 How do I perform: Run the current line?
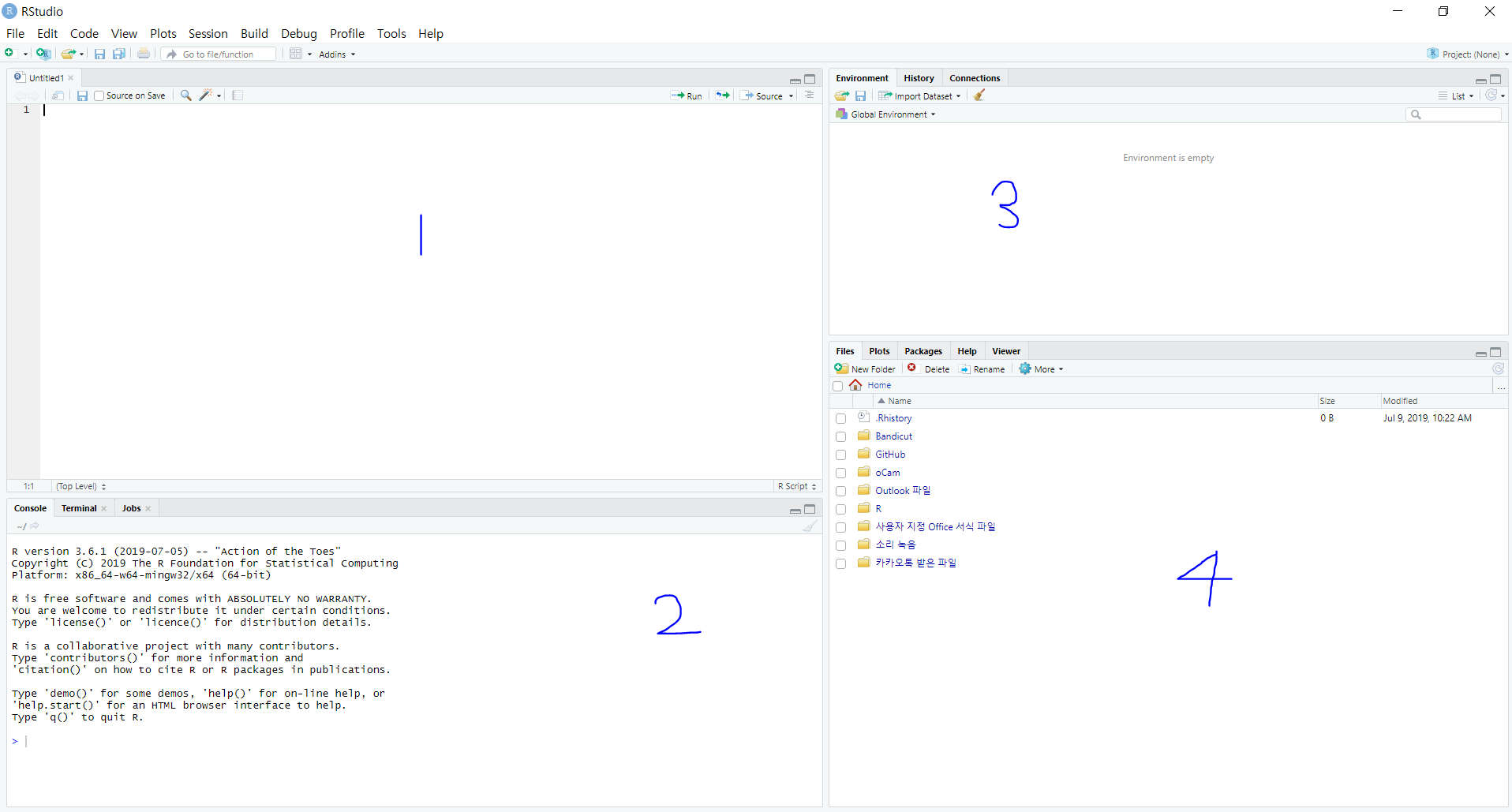(687, 95)
